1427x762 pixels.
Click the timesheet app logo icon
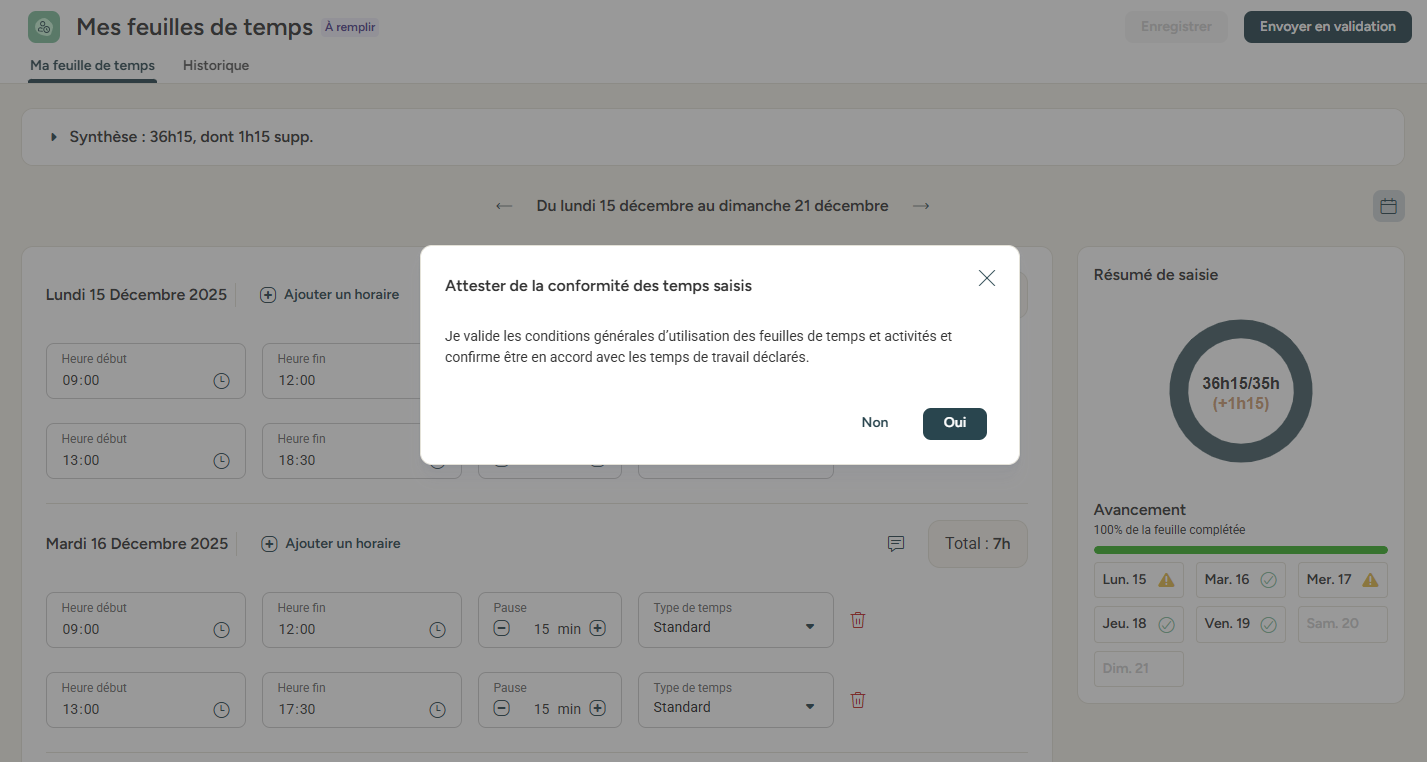[x=44, y=27]
